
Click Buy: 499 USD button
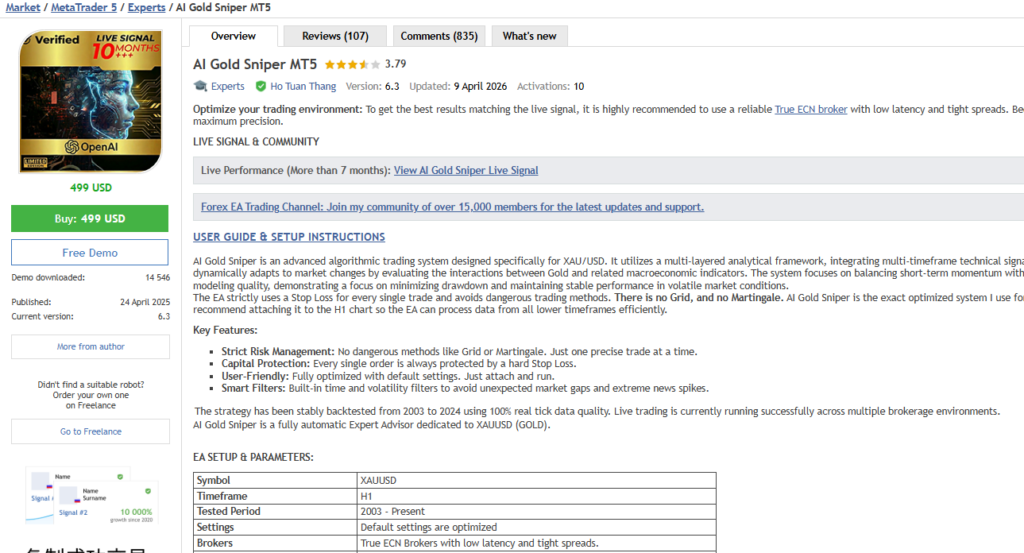(89, 219)
